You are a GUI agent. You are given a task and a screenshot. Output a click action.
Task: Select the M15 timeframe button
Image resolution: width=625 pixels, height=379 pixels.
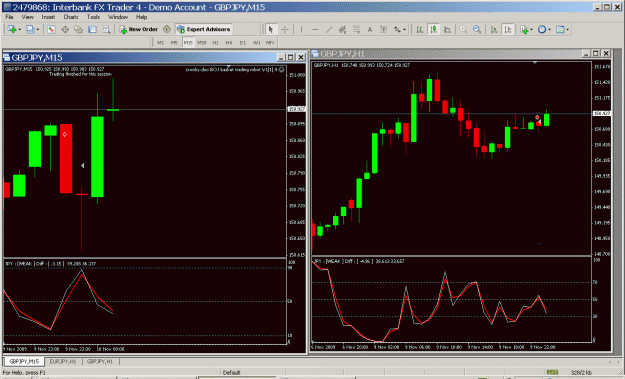tap(188, 42)
